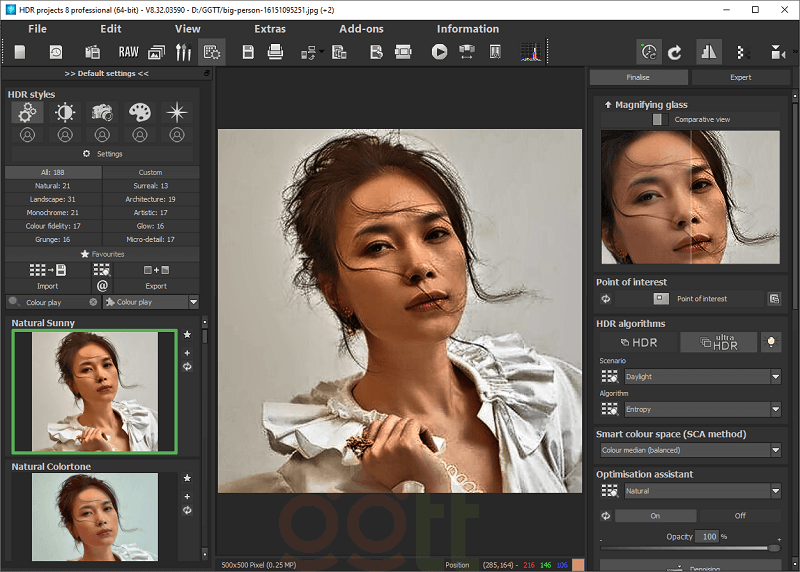Turn the Optimisation assistant On
The height and width of the screenshot is (572, 800).
(x=655, y=516)
